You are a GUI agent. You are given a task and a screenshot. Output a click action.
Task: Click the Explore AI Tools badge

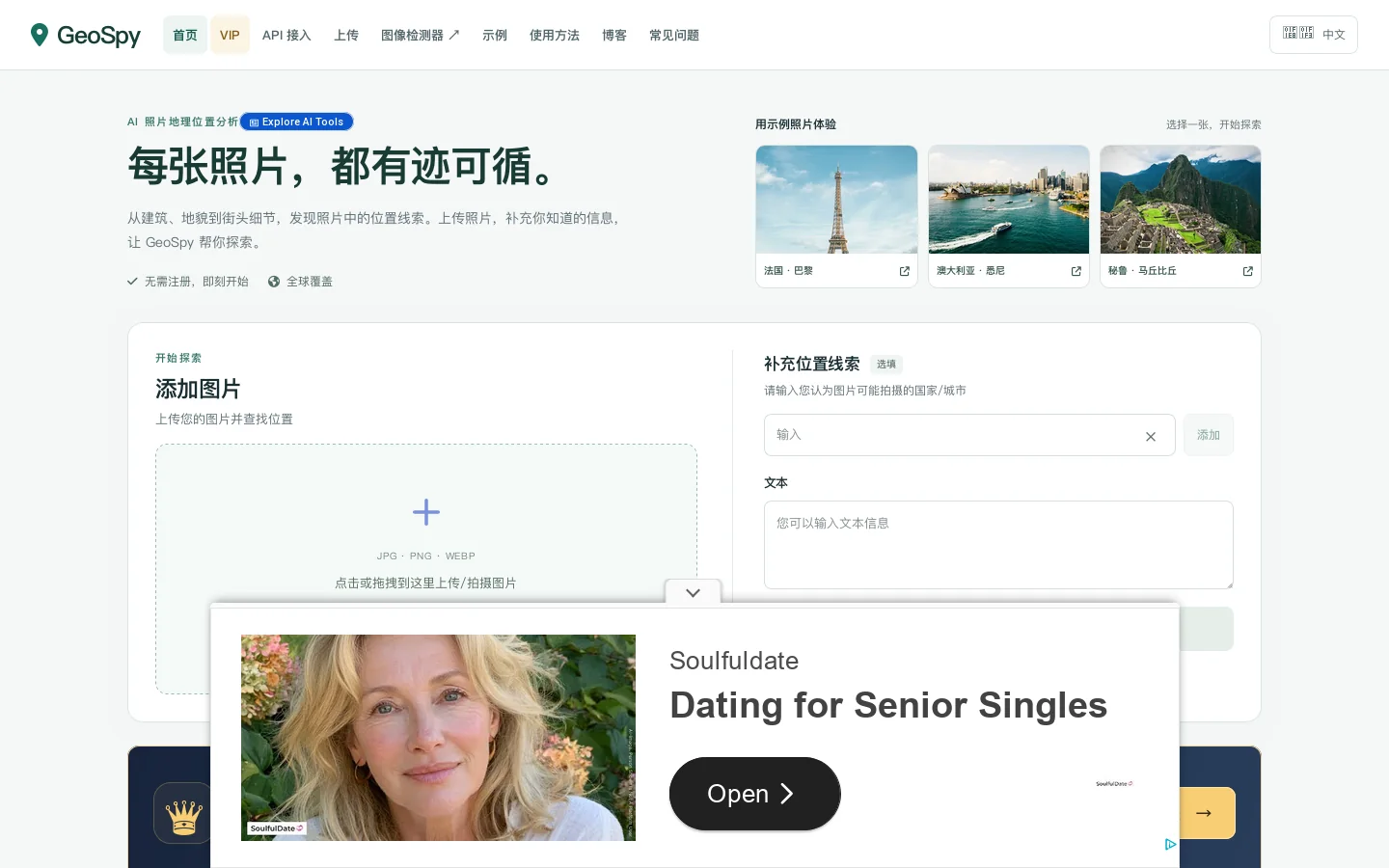coord(297,122)
